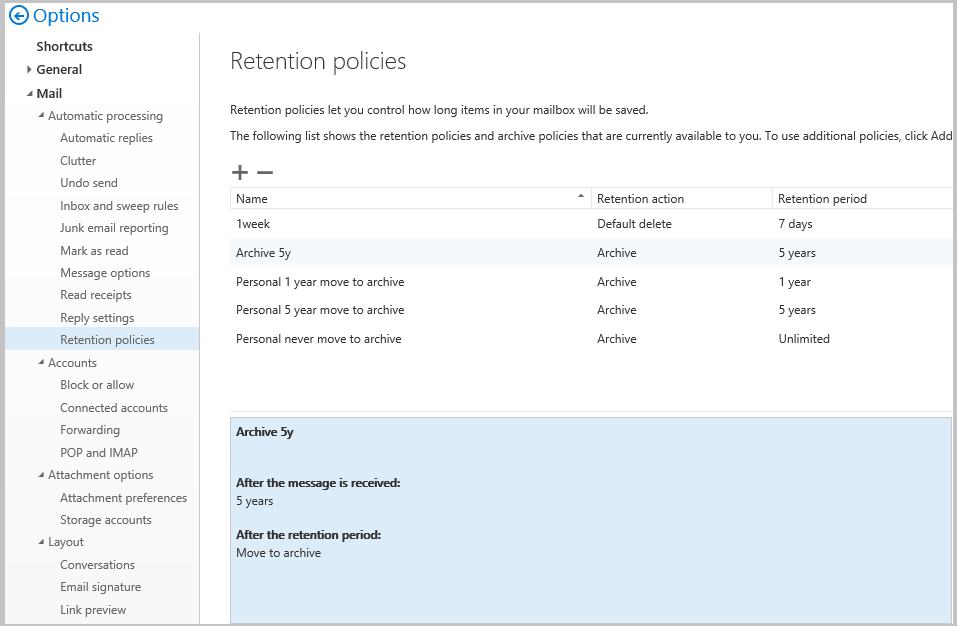The width and height of the screenshot is (957, 626).
Task: Open Clutter settings
Action: click(78, 161)
